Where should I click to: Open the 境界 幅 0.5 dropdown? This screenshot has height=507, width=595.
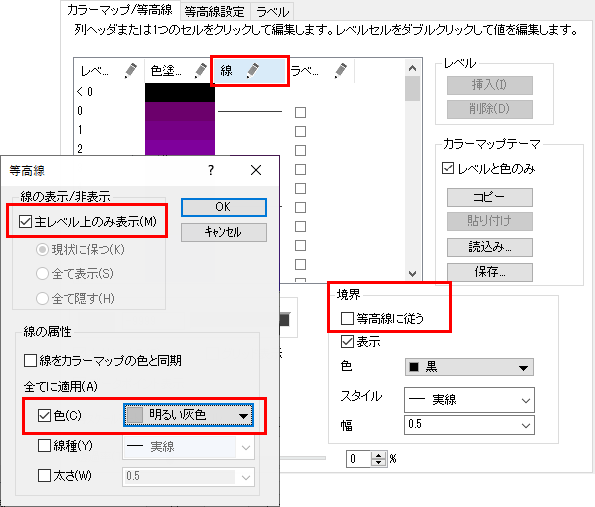469,425
